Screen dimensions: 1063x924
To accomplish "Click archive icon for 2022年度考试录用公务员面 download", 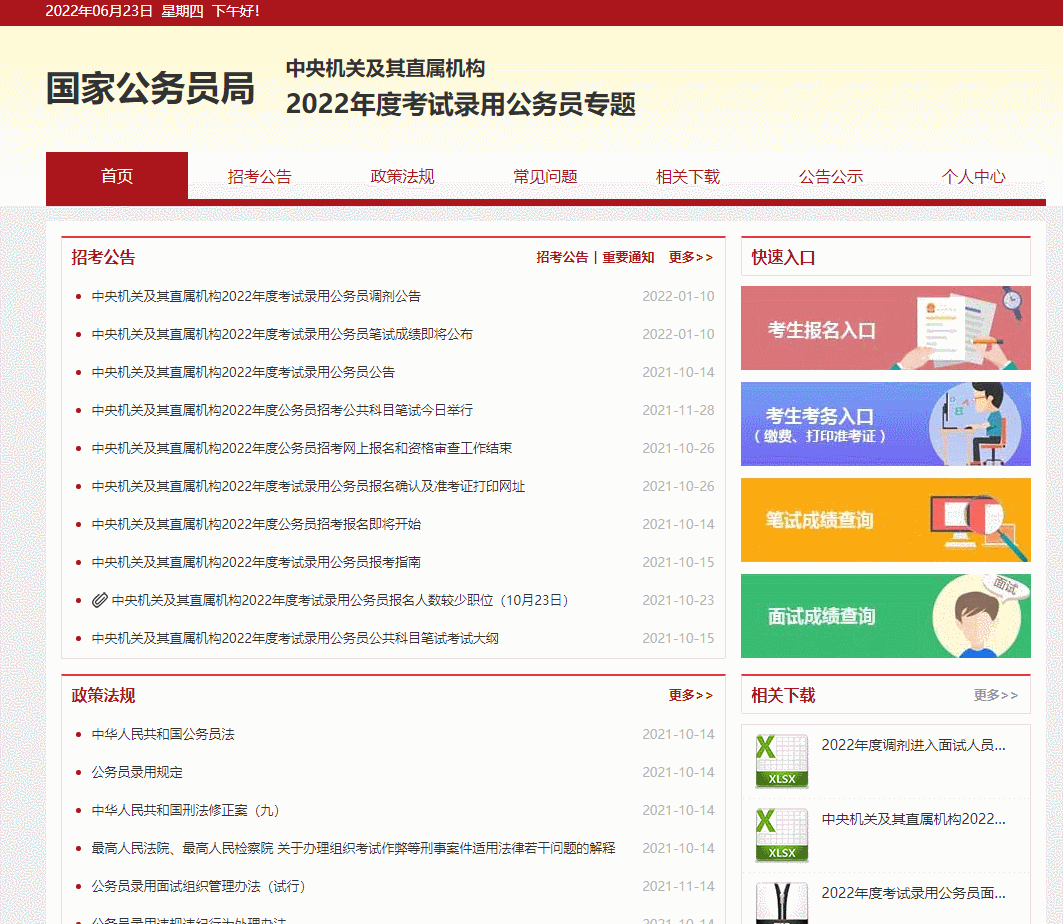I will click(x=782, y=903).
